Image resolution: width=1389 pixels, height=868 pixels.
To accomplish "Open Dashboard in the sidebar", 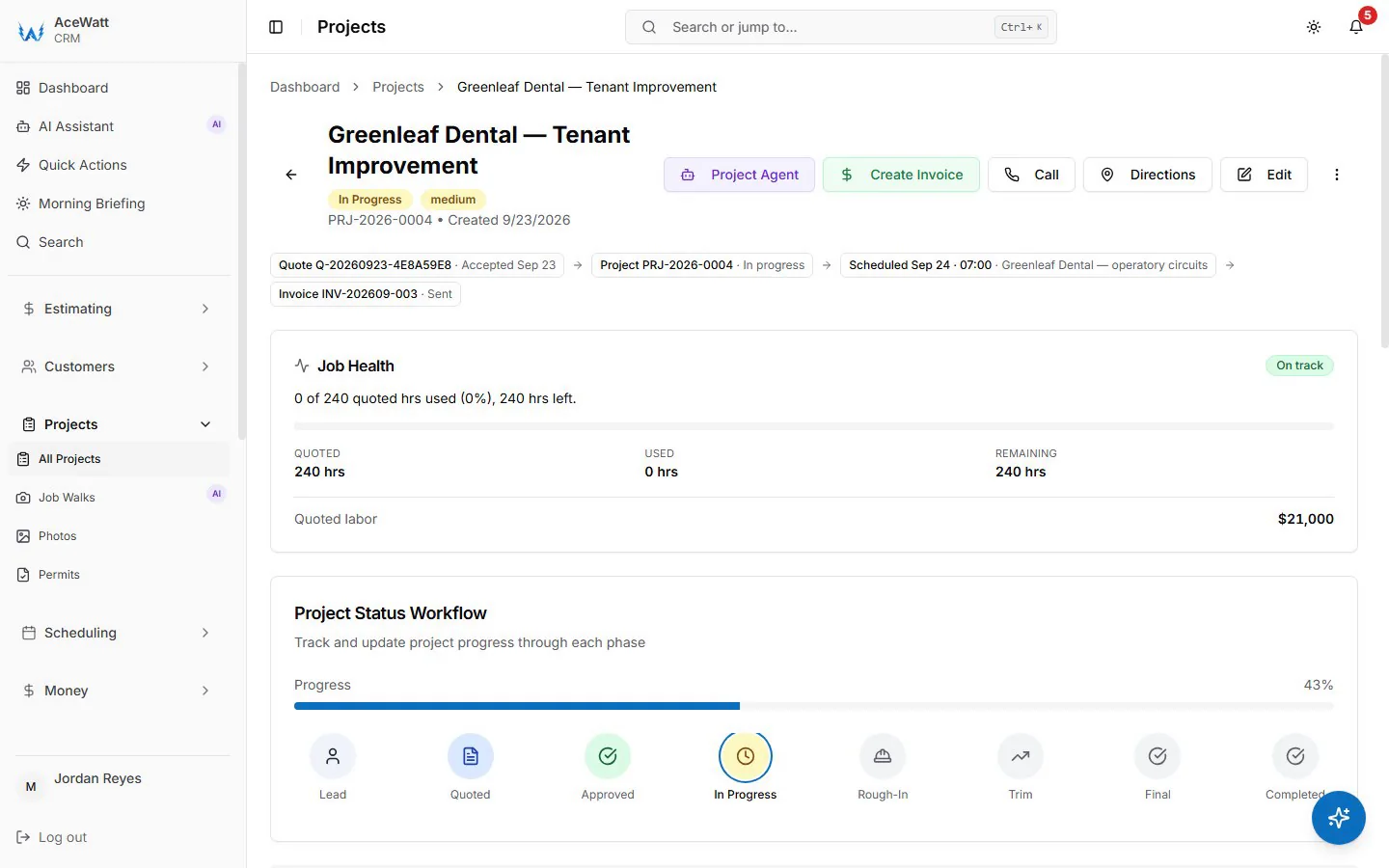I will (119, 88).
